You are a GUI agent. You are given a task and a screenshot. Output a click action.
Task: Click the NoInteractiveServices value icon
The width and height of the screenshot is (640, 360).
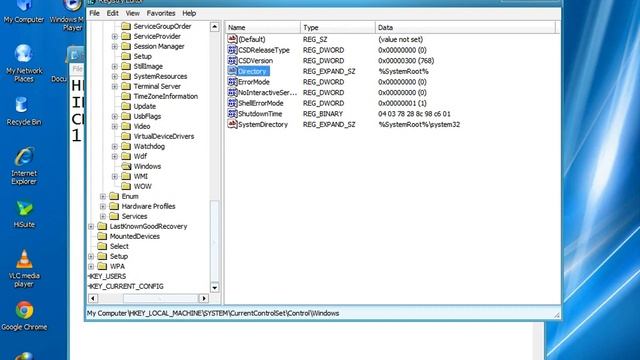coord(232,92)
